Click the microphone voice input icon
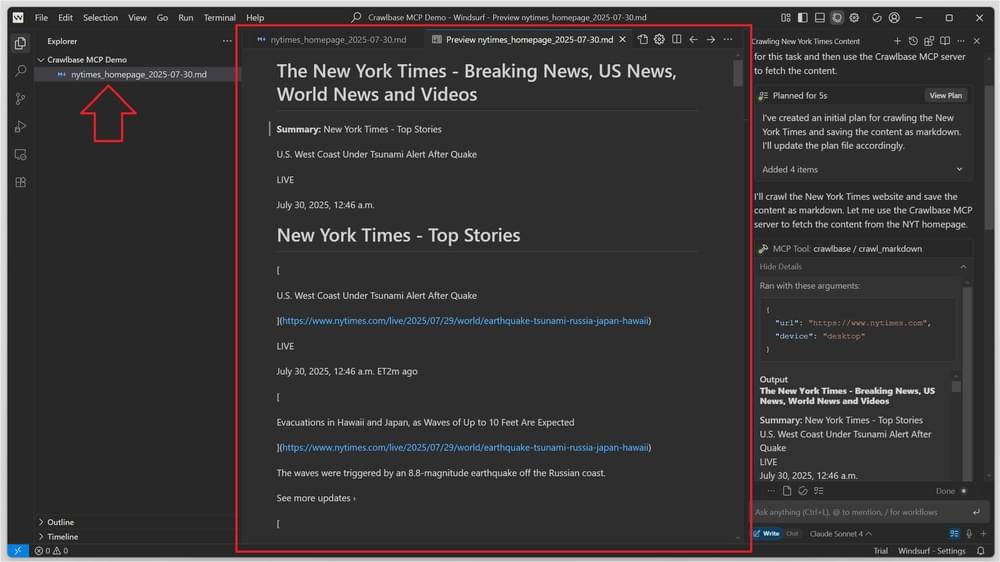Viewport: 1000px width, 562px height. (x=969, y=534)
